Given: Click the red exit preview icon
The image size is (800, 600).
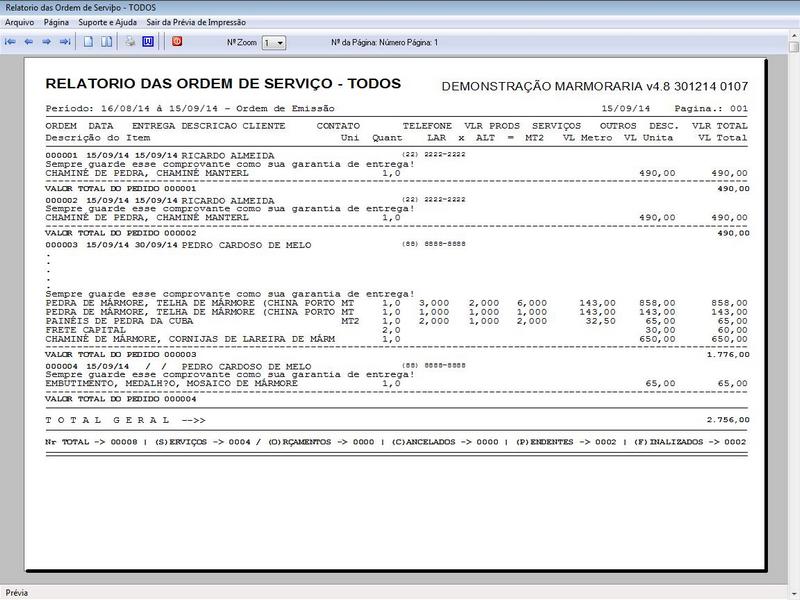Looking at the screenshot, I should point(177,41).
